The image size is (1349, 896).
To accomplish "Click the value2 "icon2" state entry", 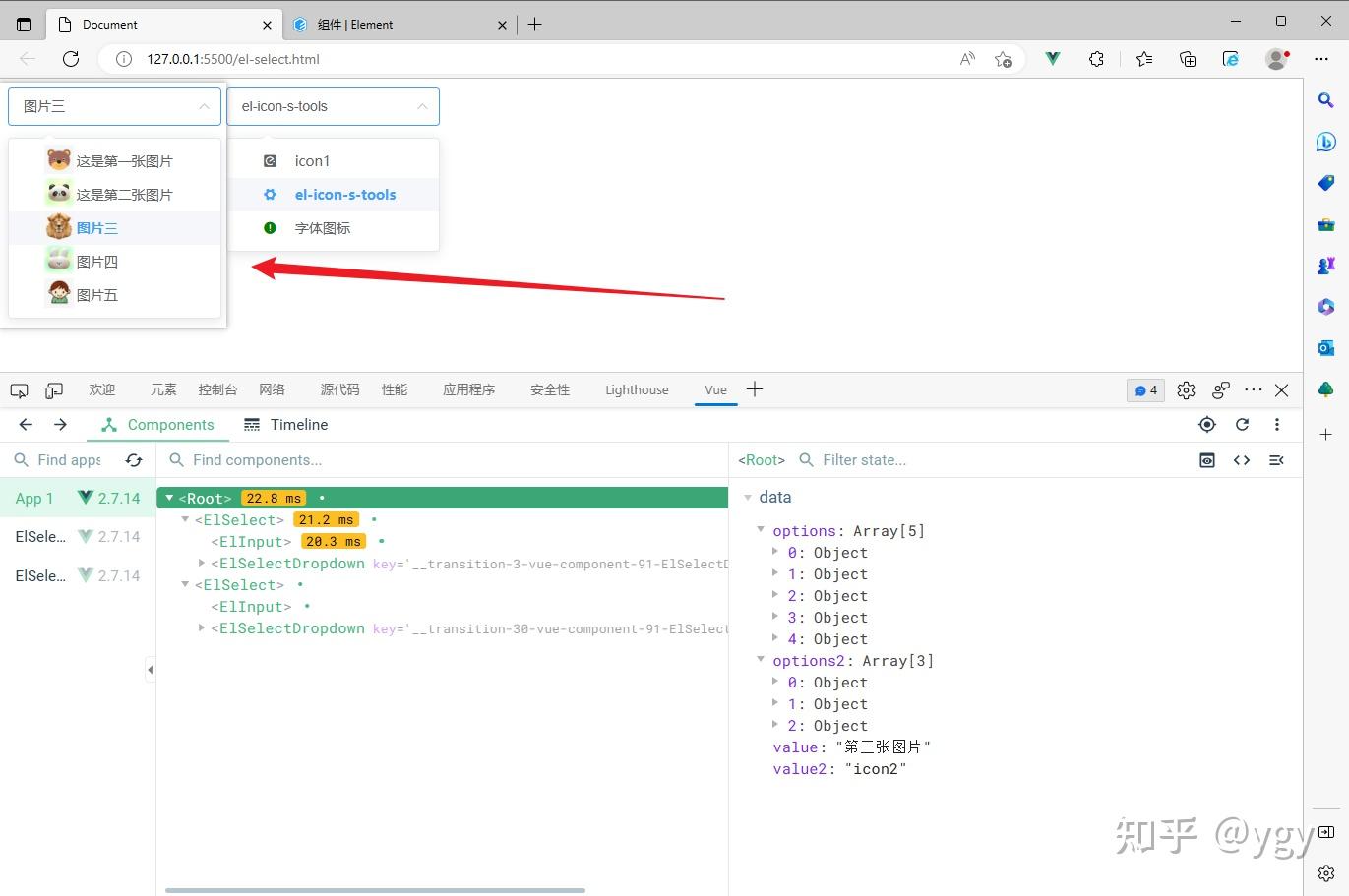I will tap(839, 769).
